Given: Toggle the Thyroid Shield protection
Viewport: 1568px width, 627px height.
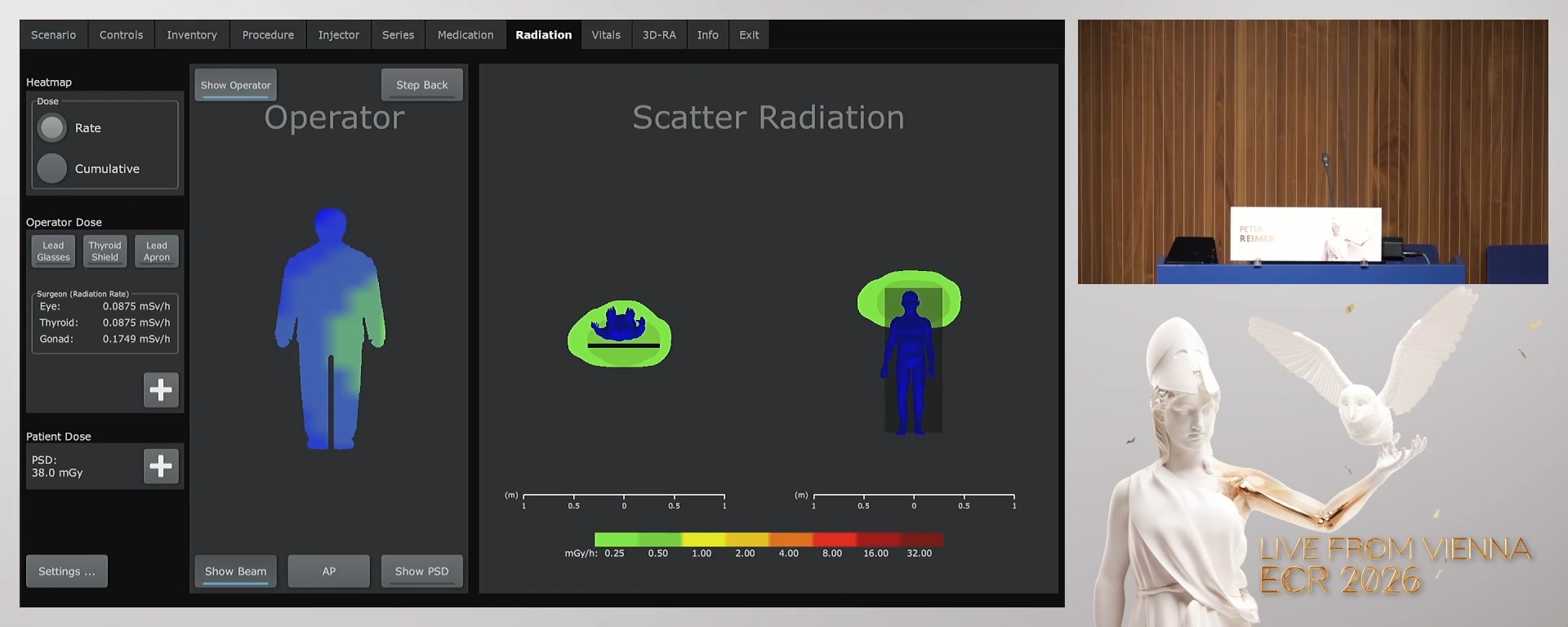Looking at the screenshot, I should pyautogui.click(x=105, y=251).
